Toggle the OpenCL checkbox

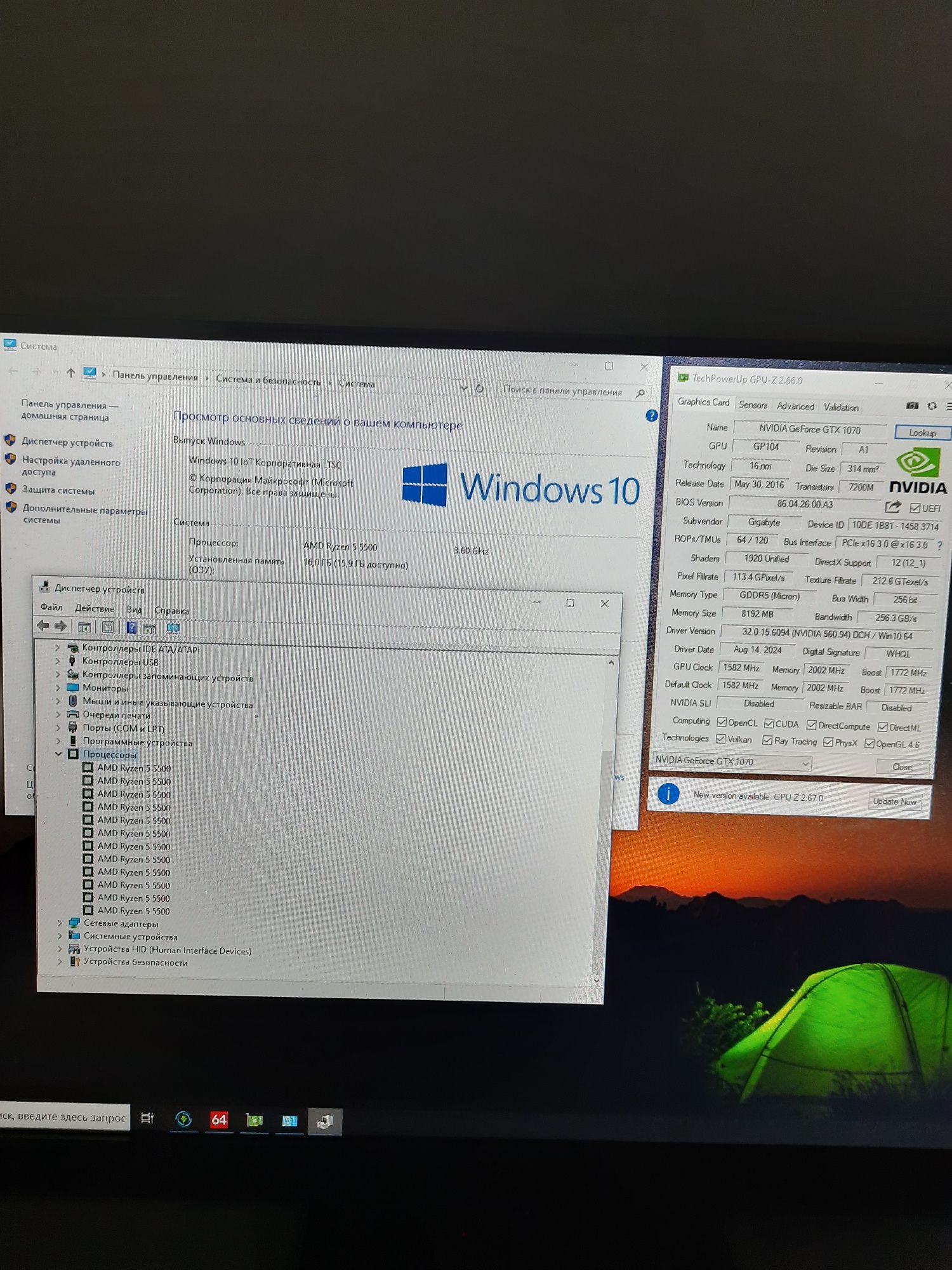pos(722,722)
